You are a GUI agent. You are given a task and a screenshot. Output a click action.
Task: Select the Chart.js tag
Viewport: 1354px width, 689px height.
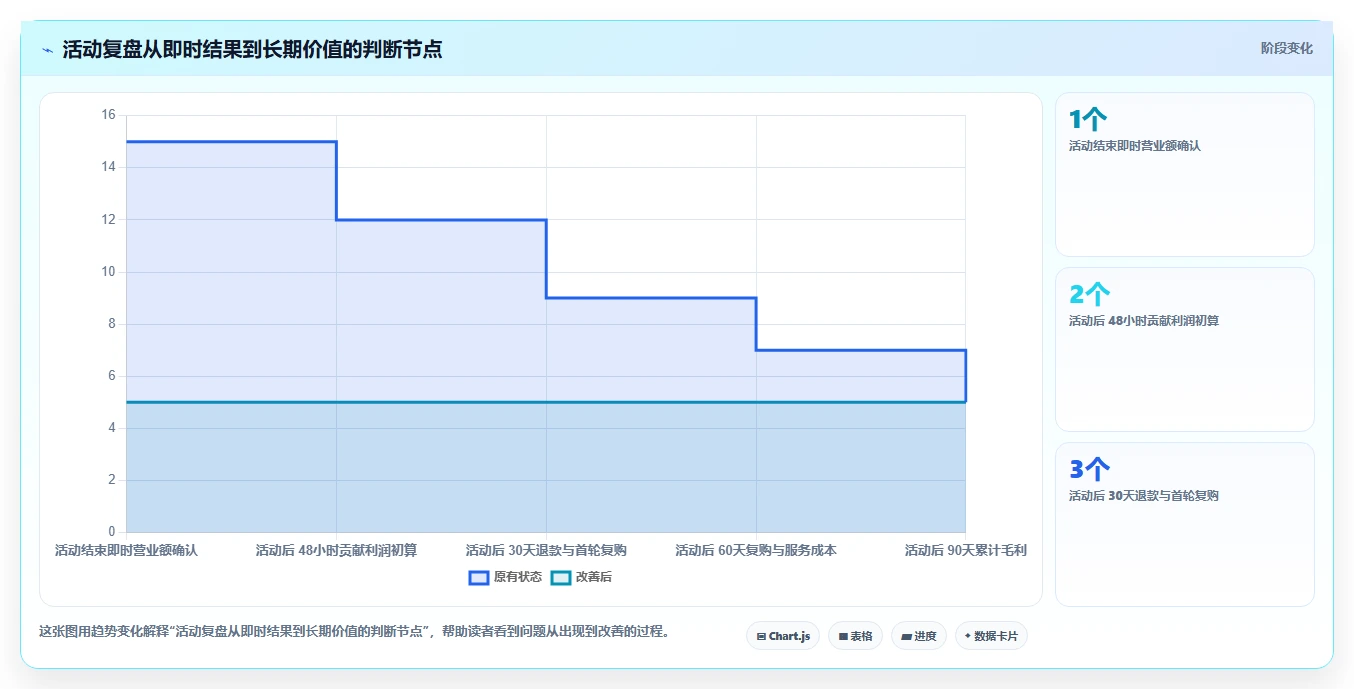783,636
